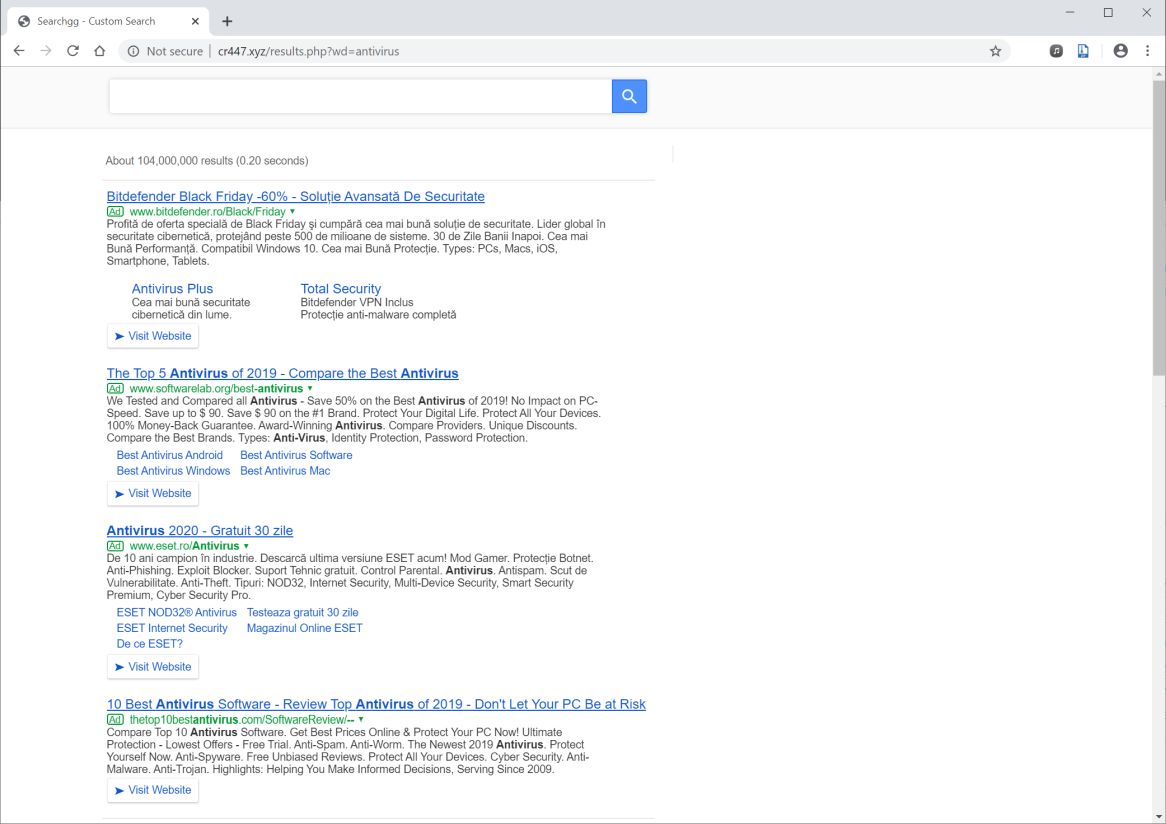Open the Total Security sitelink
The height and width of the screenshot is (824, 1166).
341,289
